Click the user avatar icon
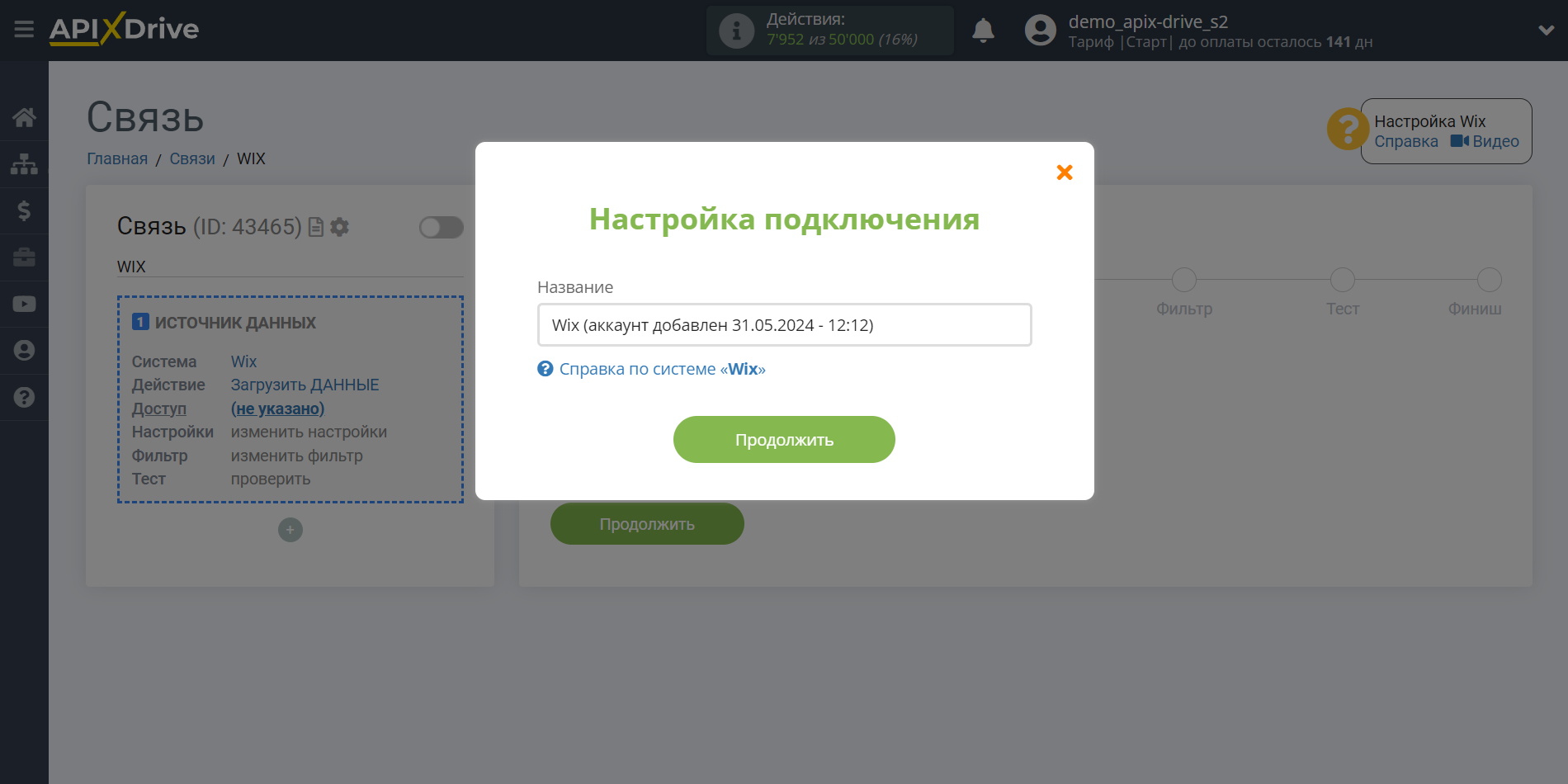The image size is (1568, 784). 1040,31
